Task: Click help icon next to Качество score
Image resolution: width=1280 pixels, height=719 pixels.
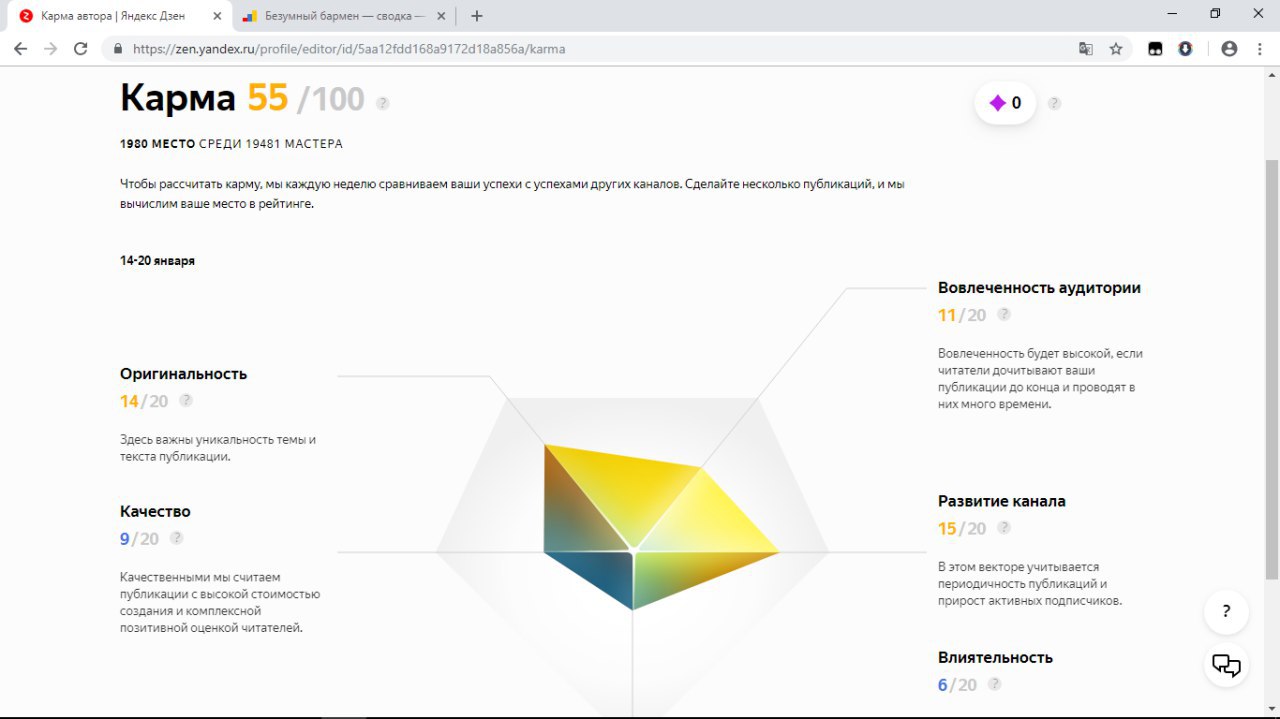Action: pos(177,538)
